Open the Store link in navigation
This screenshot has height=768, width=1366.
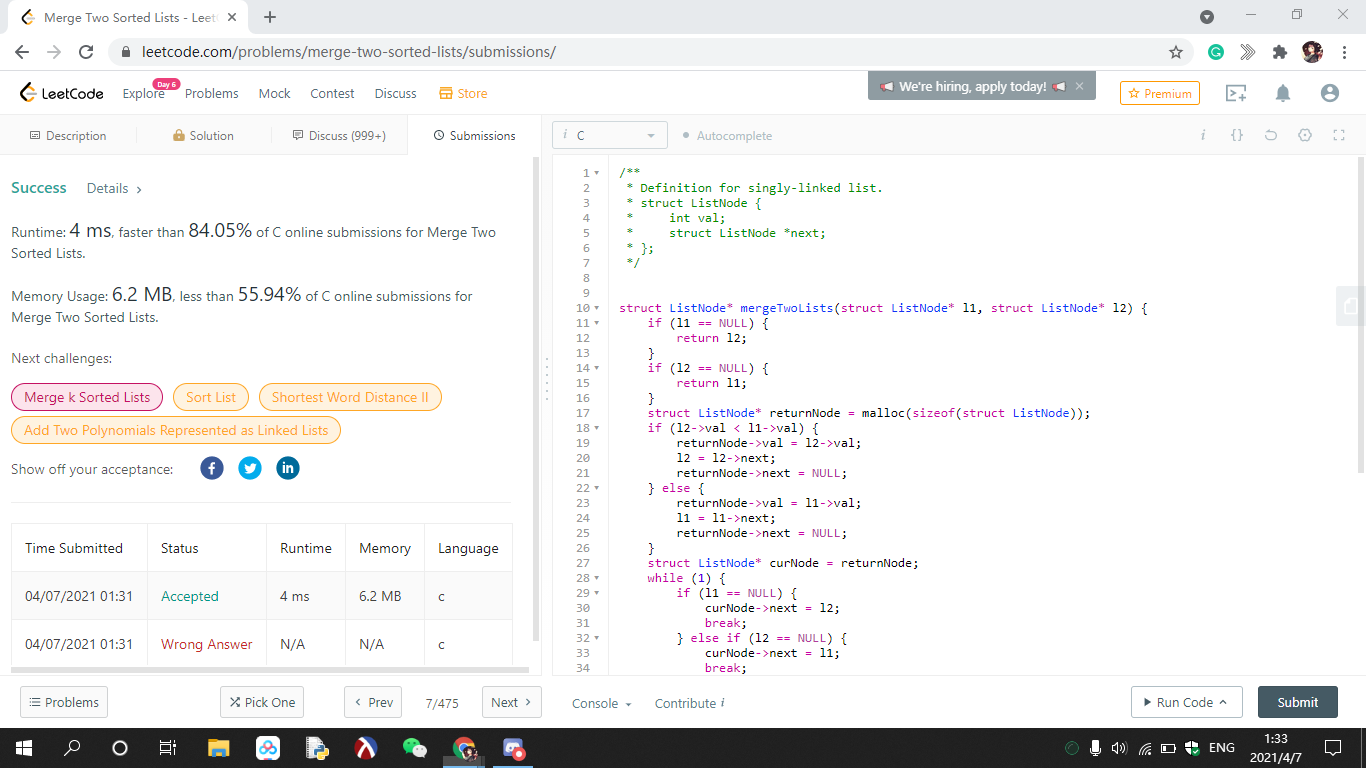coord(463,93)
